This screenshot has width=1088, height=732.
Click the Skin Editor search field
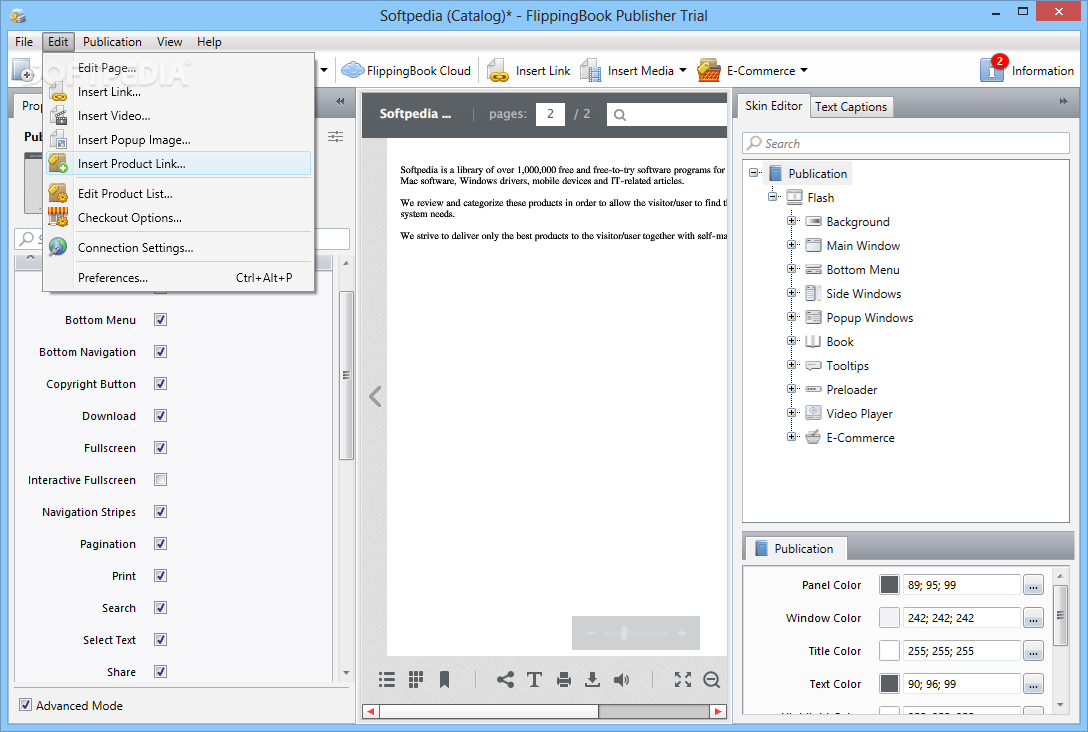pyautogui.click(x=906, y=143)
